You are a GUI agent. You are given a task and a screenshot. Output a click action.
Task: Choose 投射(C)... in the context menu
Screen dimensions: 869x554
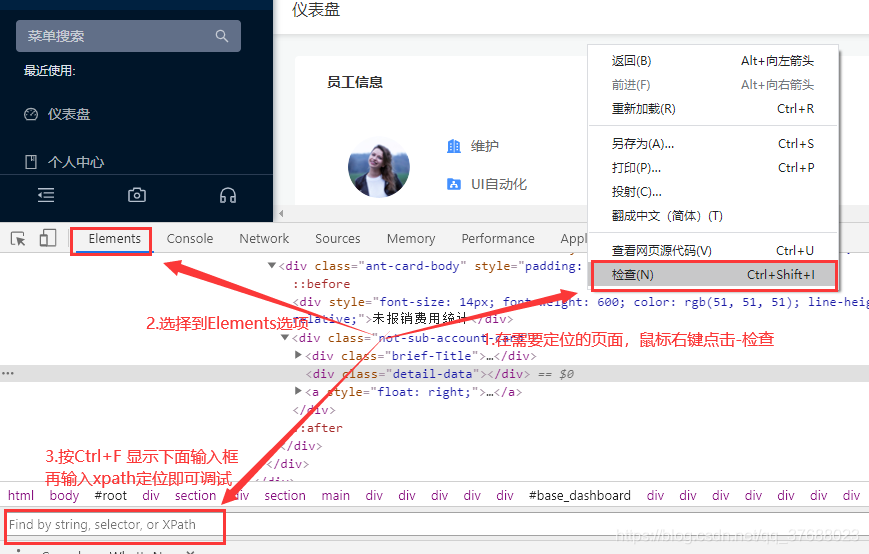click(x=713, y=192)
